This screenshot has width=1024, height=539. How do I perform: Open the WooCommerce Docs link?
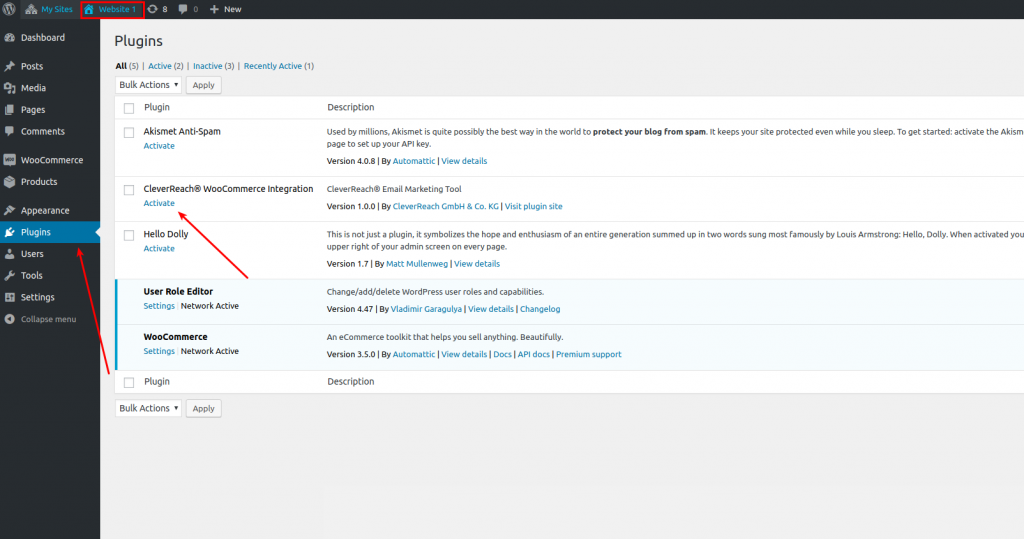point(502,354)
